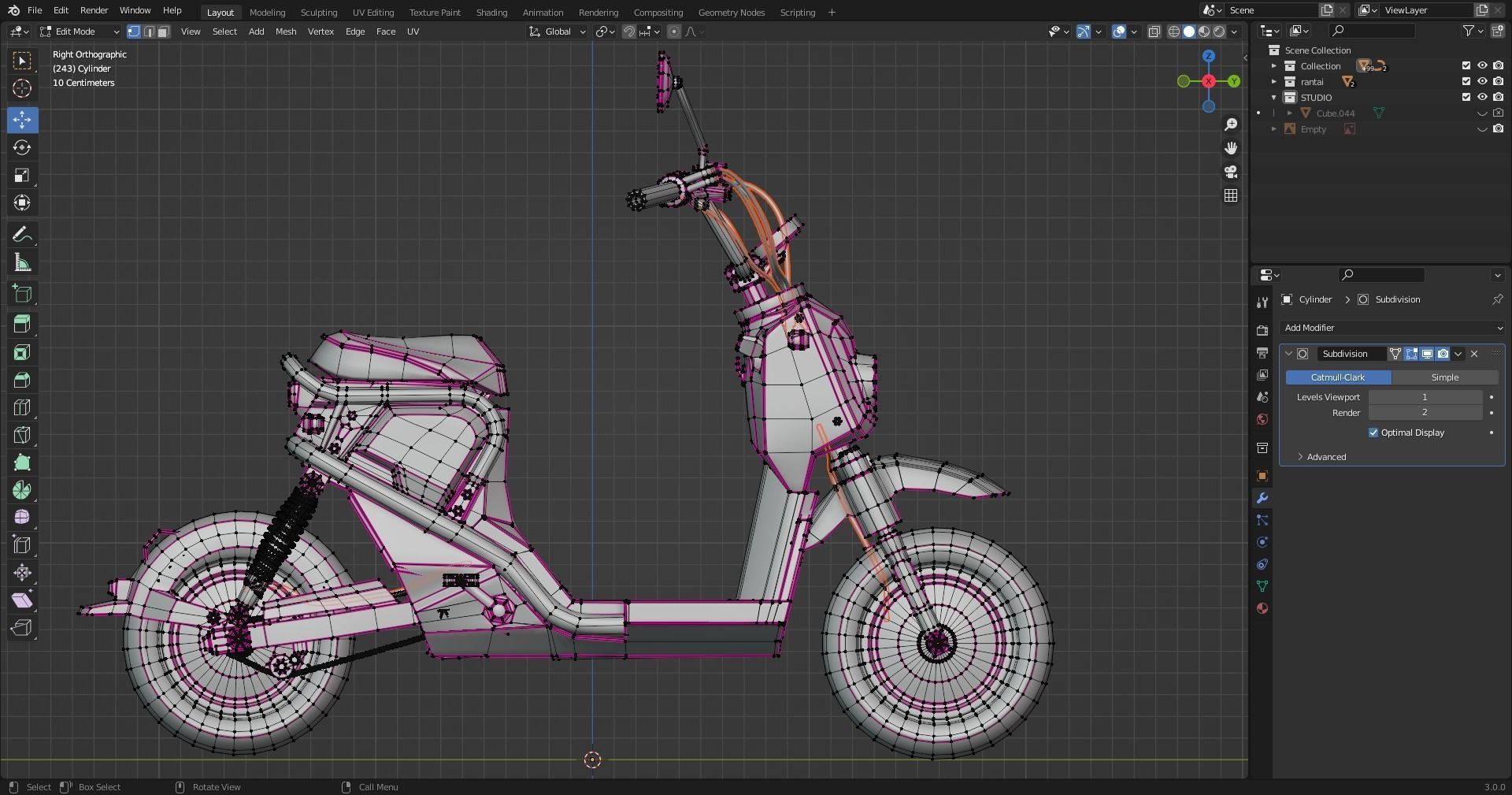Click the zoom viewport icon
Image resolution: width=1512 pixels, height=795 pixels.
(x=1231, y=124)
